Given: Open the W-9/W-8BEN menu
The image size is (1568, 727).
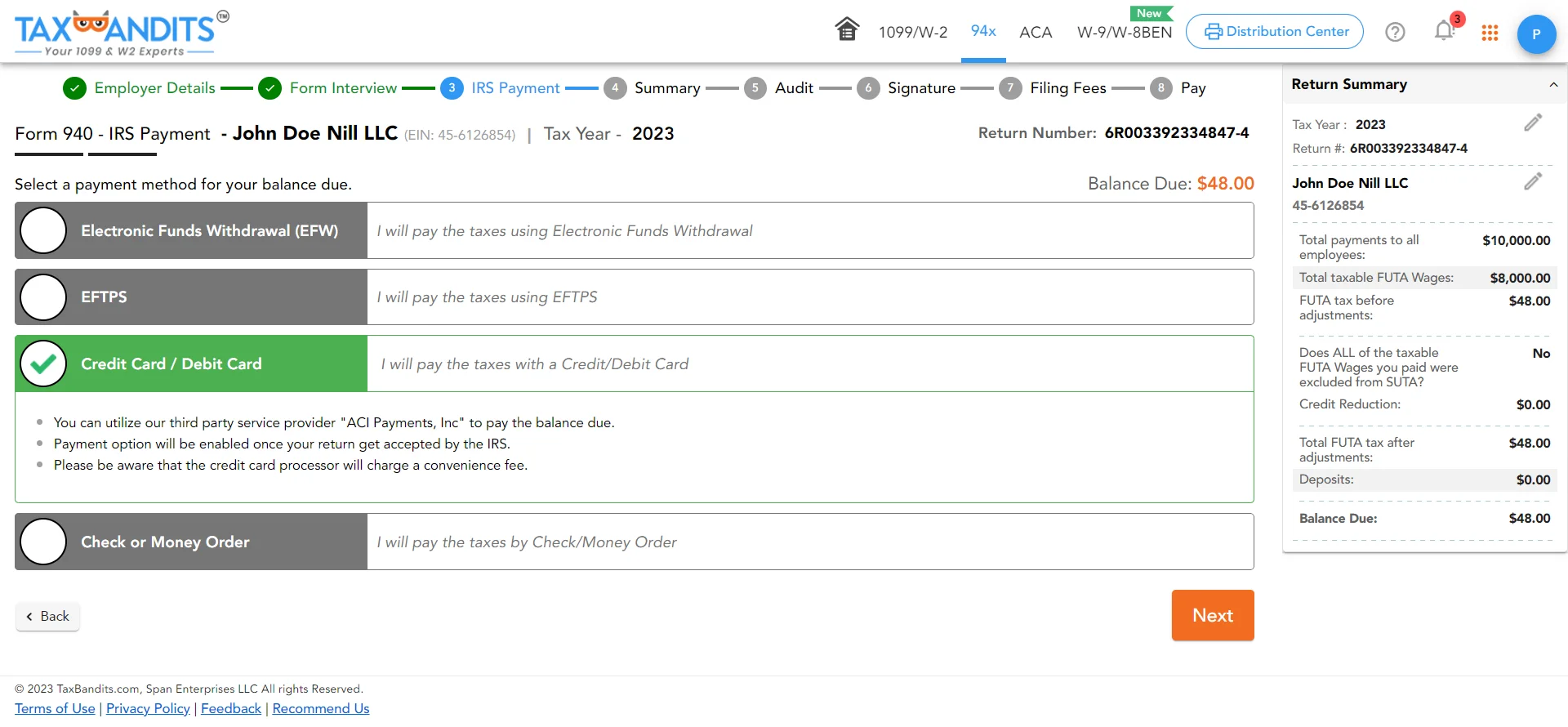Looking at the screenshot, I should tap(1125, 32).
